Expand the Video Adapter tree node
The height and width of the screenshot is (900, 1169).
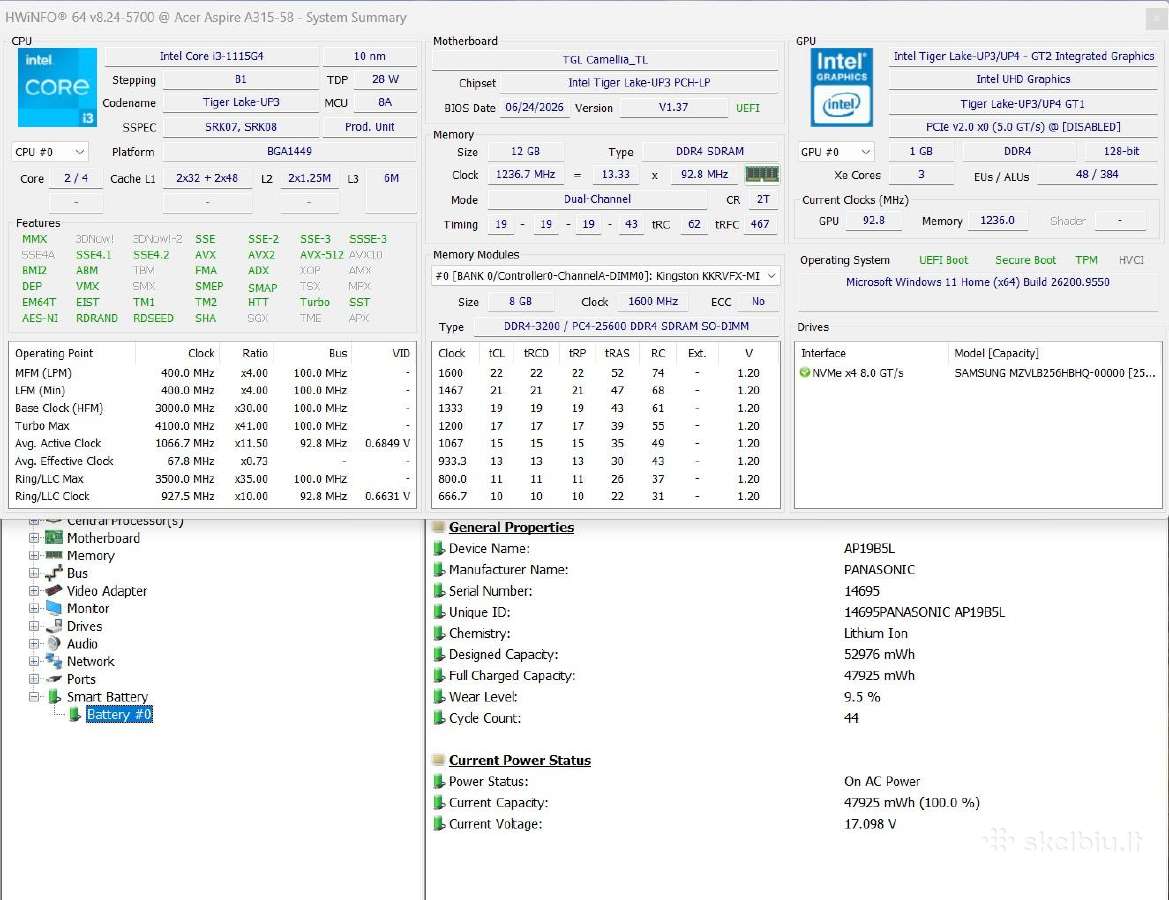pos(34,591)
